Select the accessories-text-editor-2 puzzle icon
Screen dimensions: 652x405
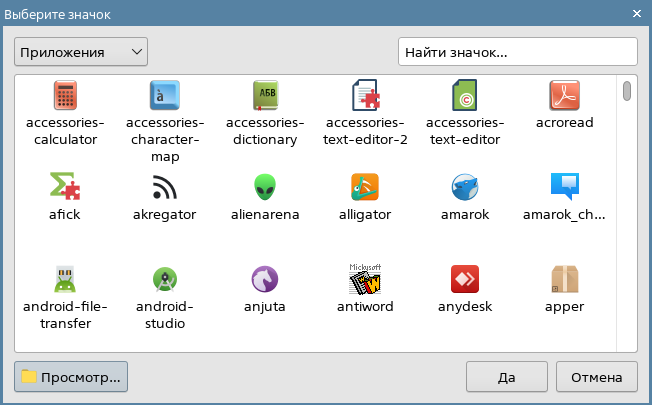[366, 95]
